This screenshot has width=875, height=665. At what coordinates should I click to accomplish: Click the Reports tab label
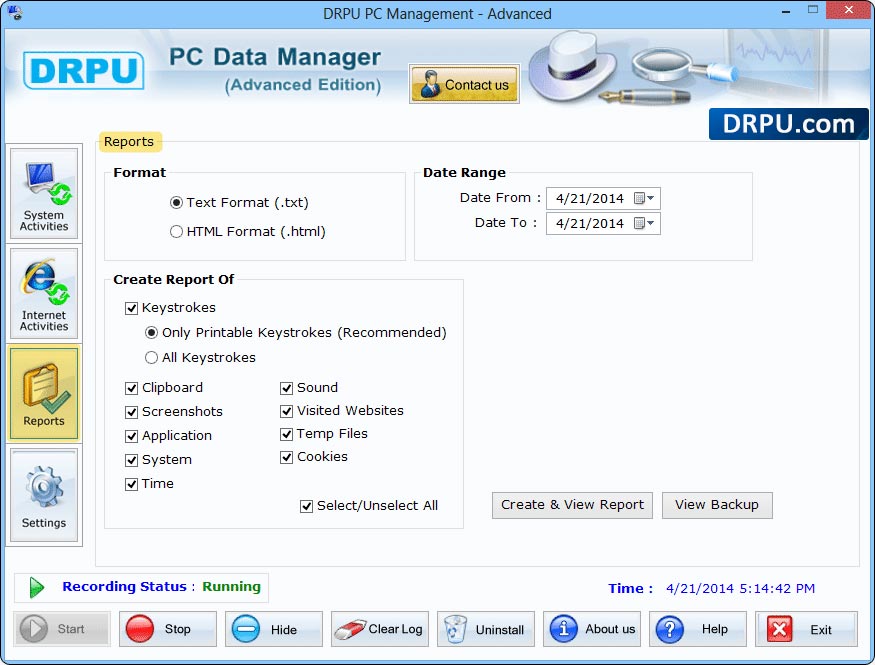[129, 142]
